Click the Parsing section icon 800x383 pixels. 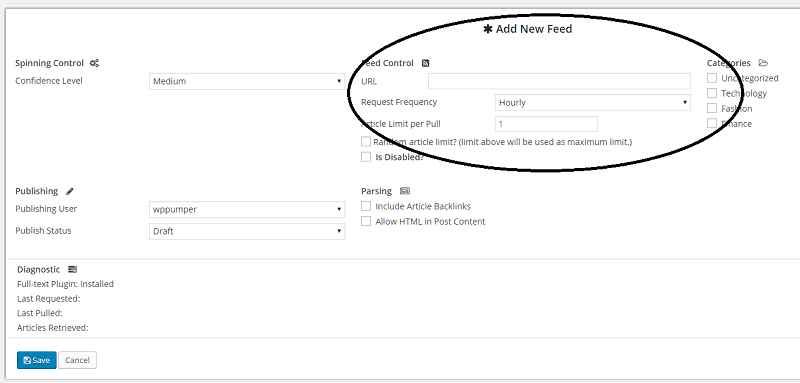405,191
